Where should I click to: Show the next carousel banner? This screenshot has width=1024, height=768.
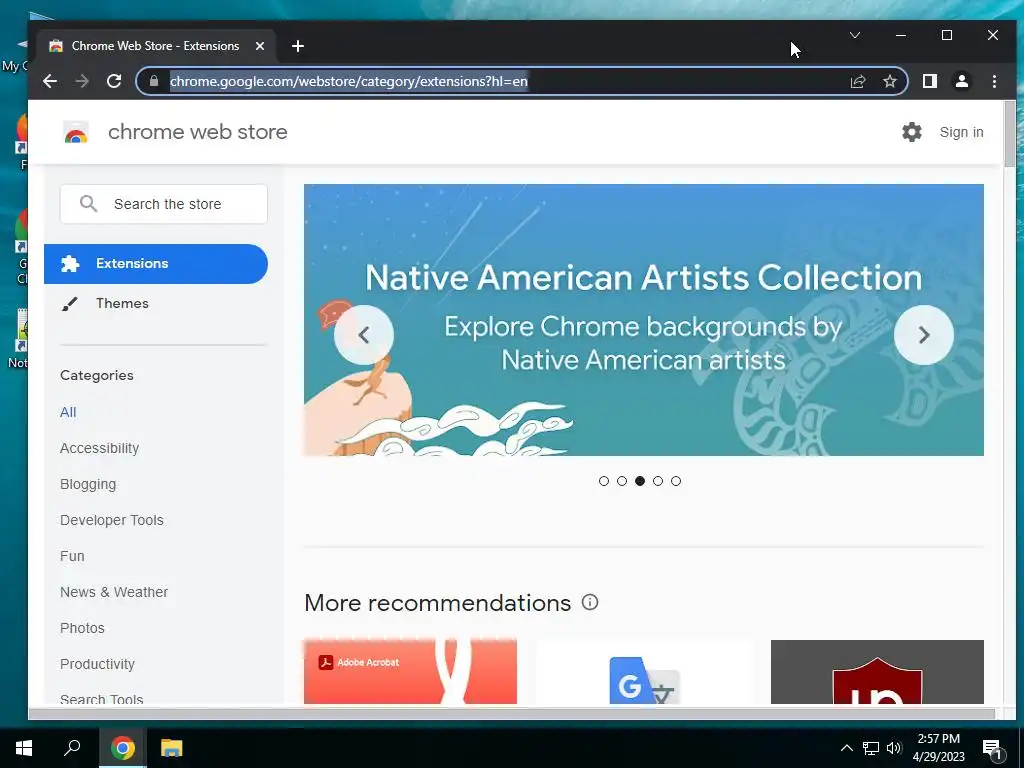[x=923, y=335]
